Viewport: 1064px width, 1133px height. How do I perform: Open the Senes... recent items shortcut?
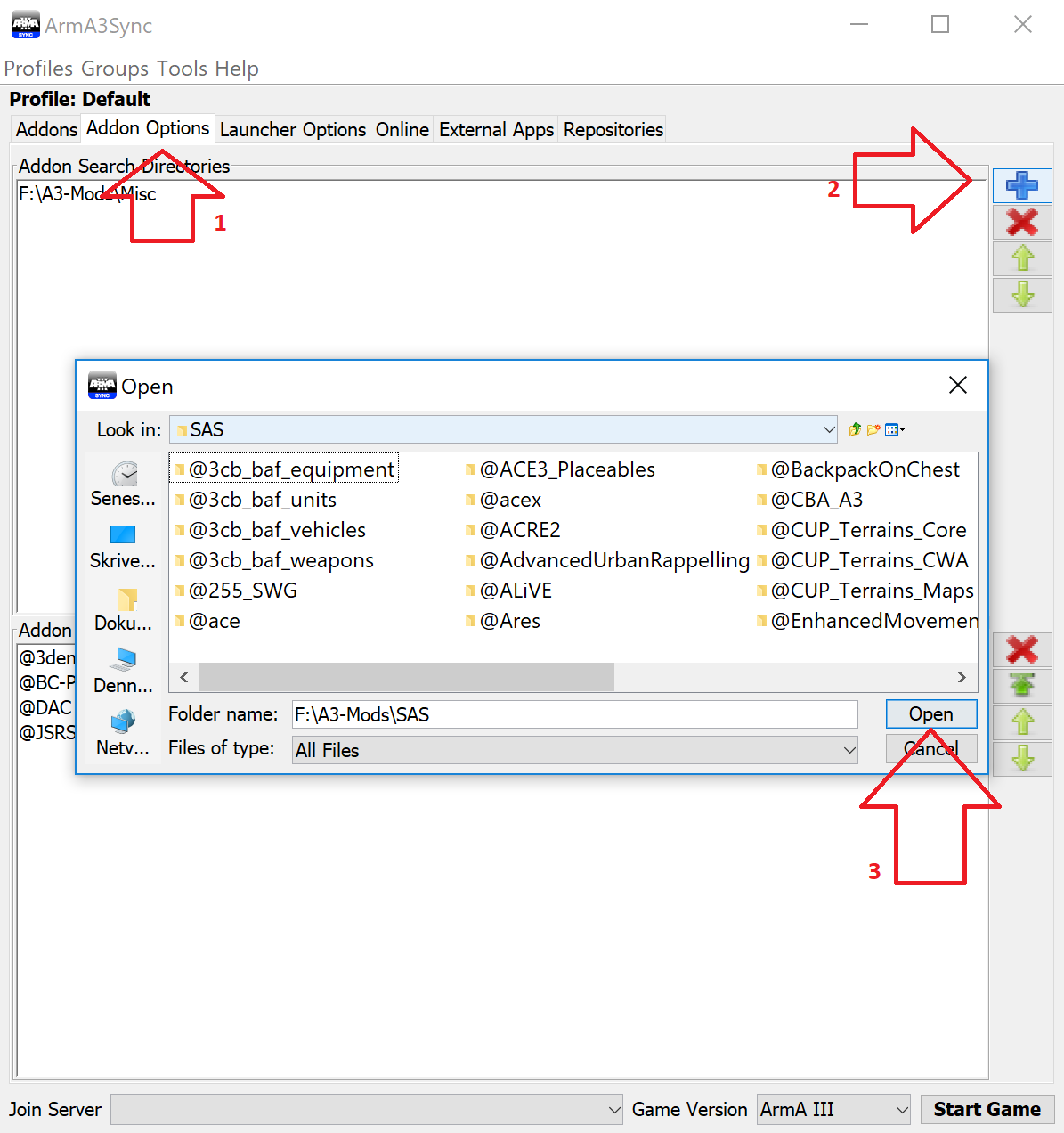[x=123, y=484]
